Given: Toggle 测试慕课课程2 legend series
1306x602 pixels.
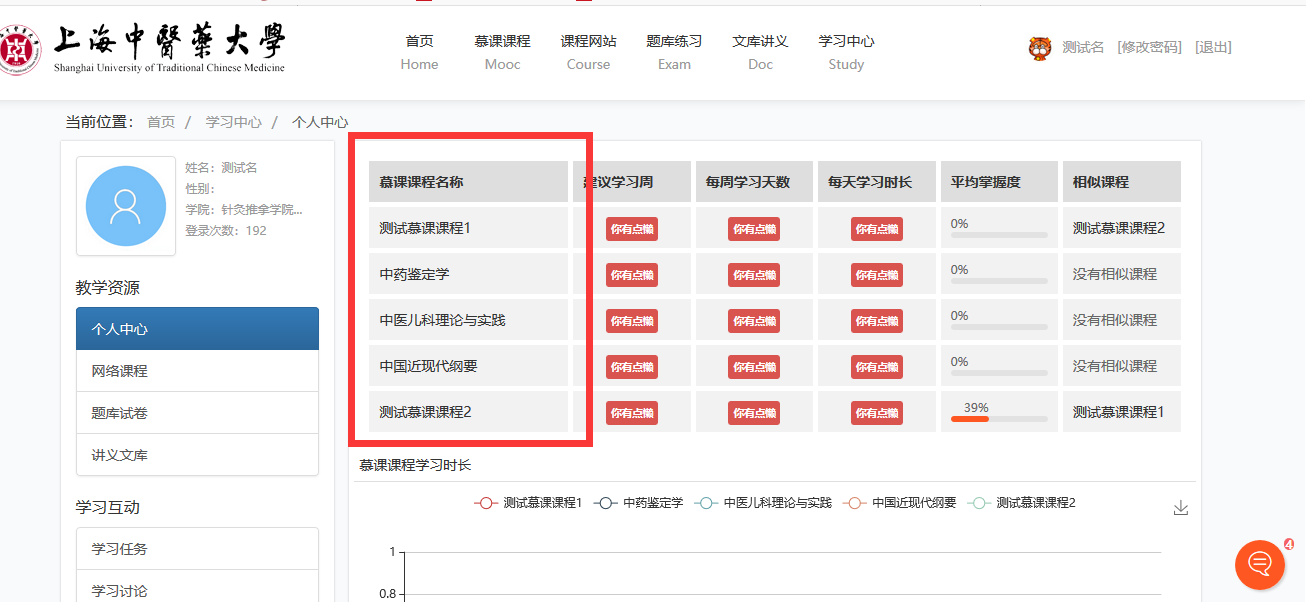Looking at the screenshot, I should pyautogui.click(x=1023, y=503).
